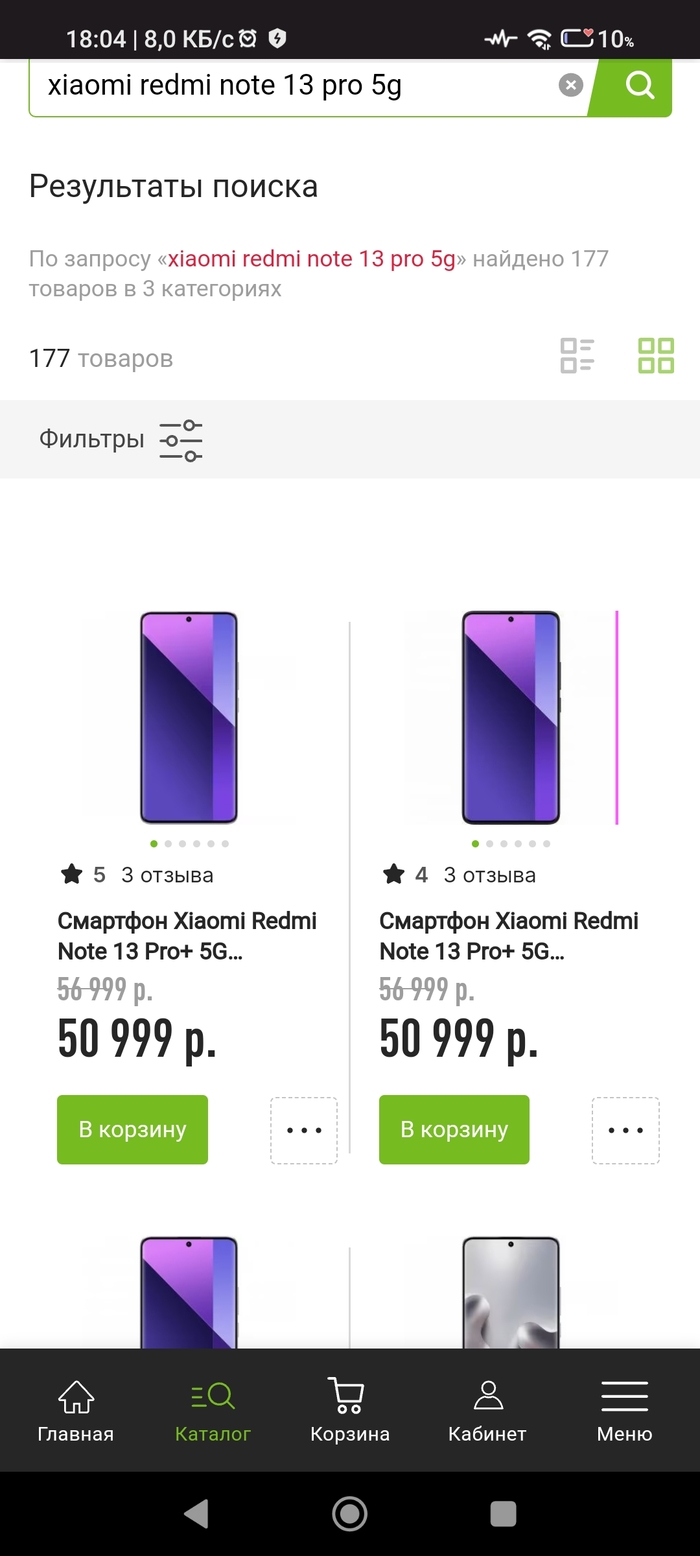Open more options for second smartphone

click(626, 1131)
